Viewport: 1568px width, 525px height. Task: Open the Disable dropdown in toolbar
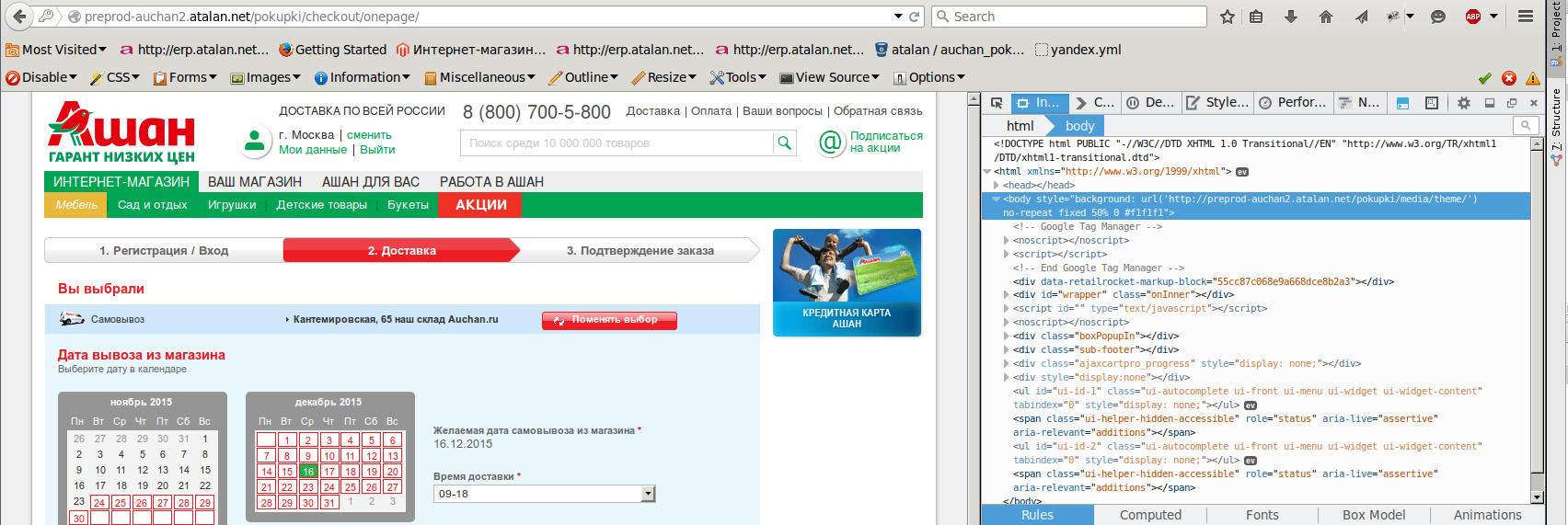pos(41,77)
